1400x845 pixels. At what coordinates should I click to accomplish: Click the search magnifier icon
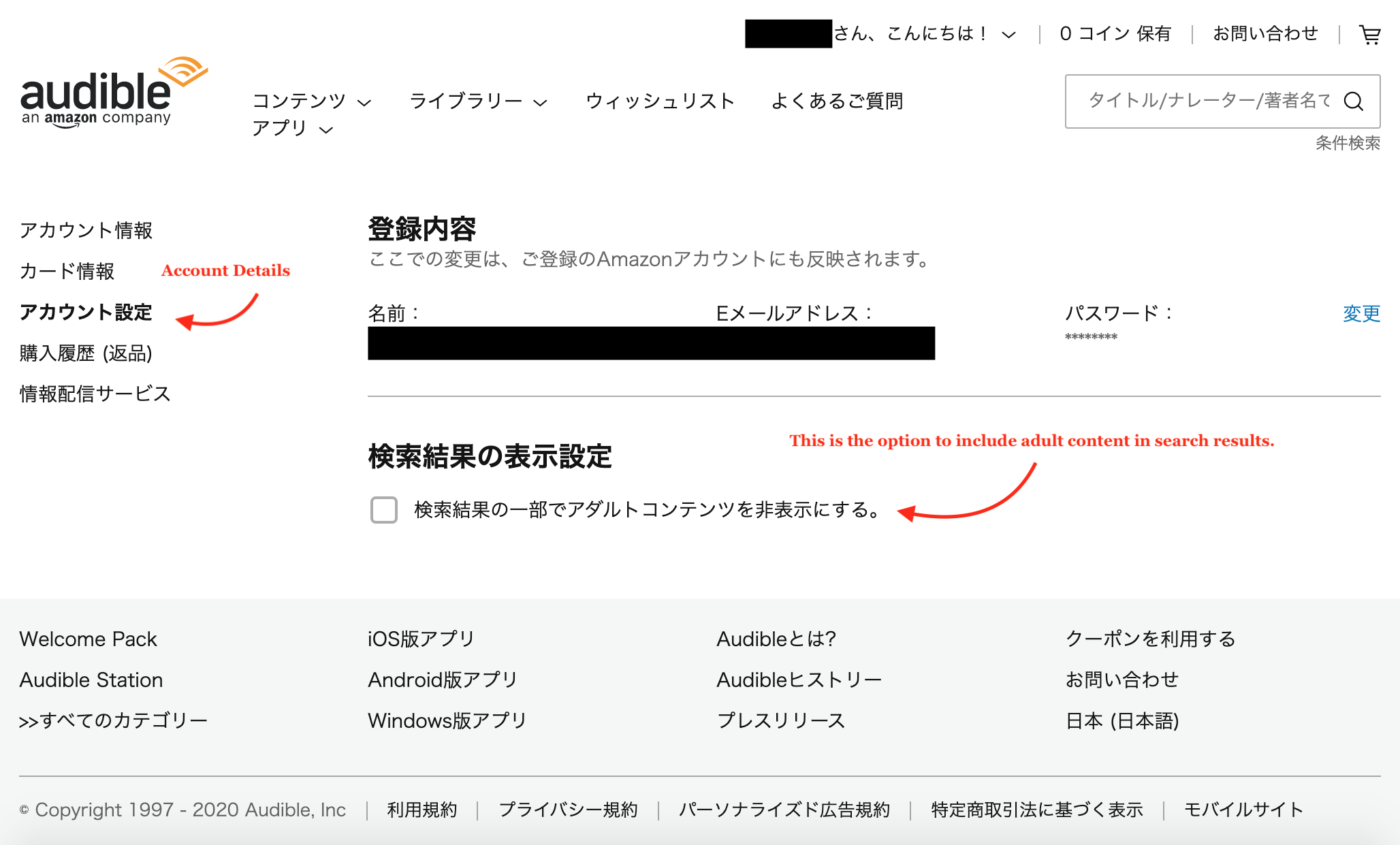1354,101
